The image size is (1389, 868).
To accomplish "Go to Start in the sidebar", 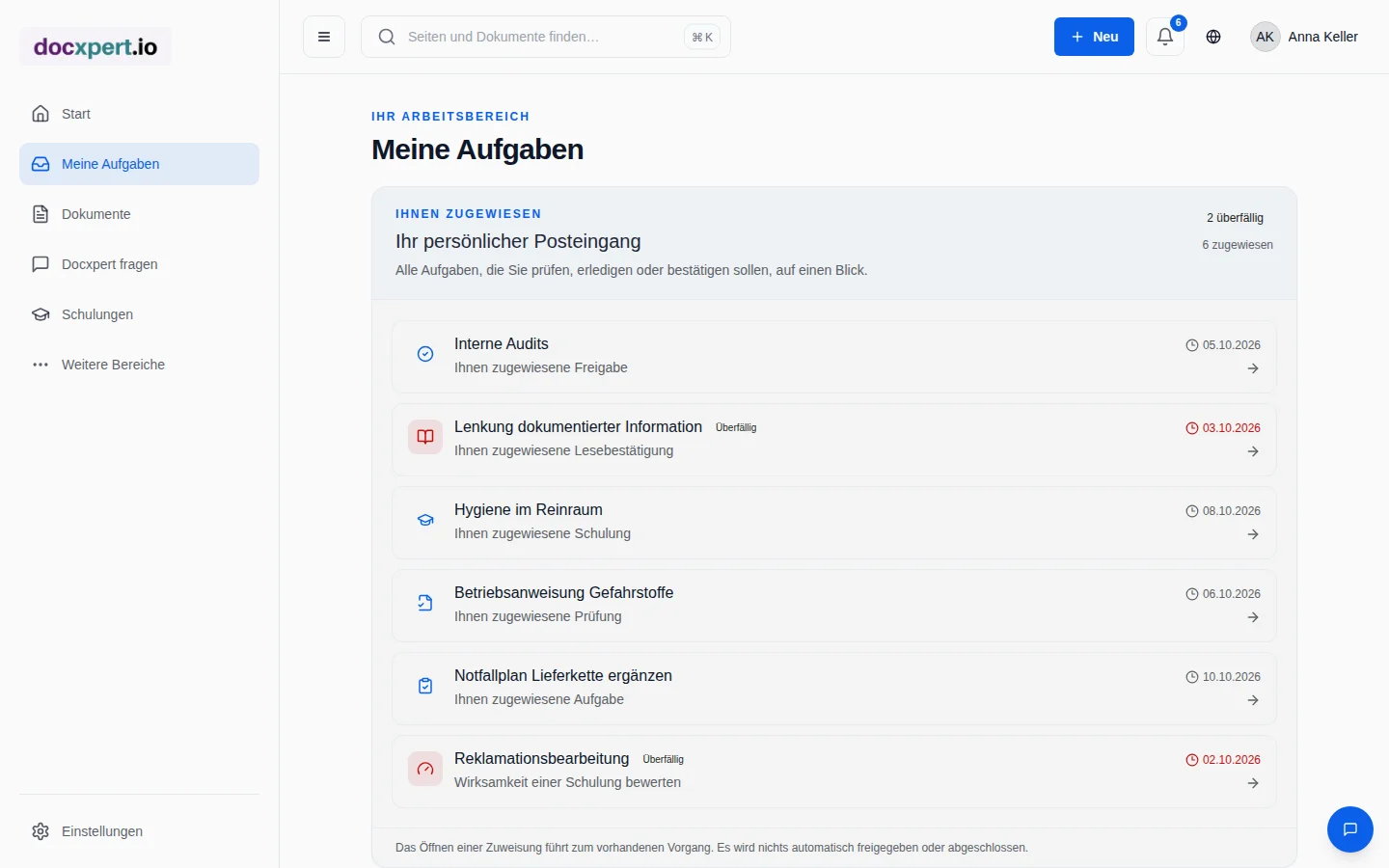I will pos(139,114).
